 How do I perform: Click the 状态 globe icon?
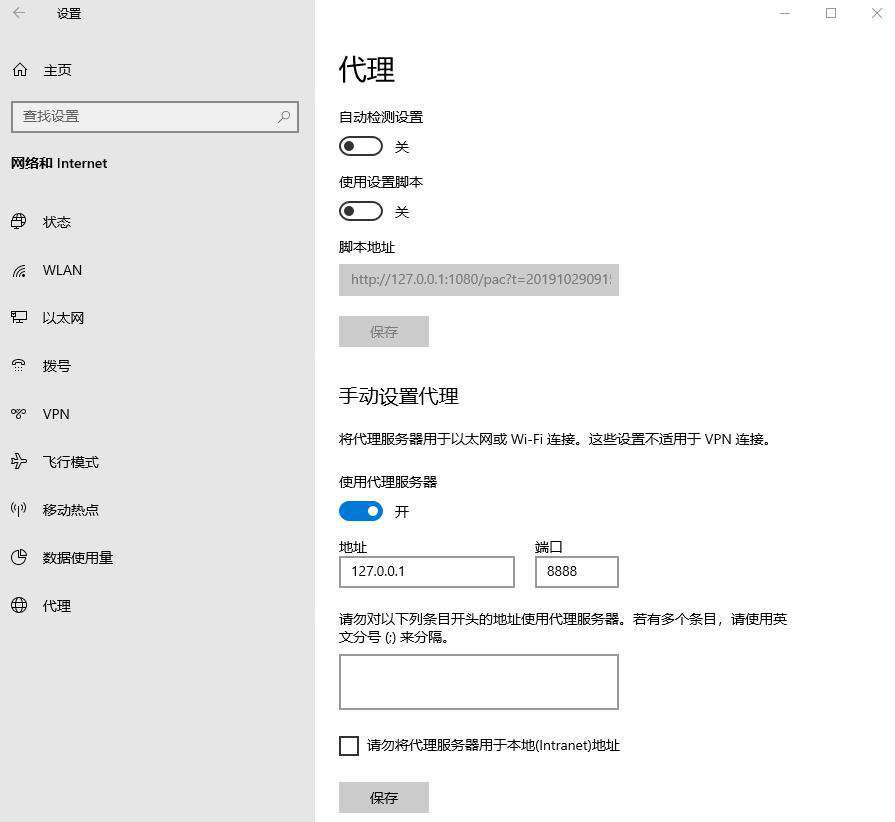click(19, 221)
